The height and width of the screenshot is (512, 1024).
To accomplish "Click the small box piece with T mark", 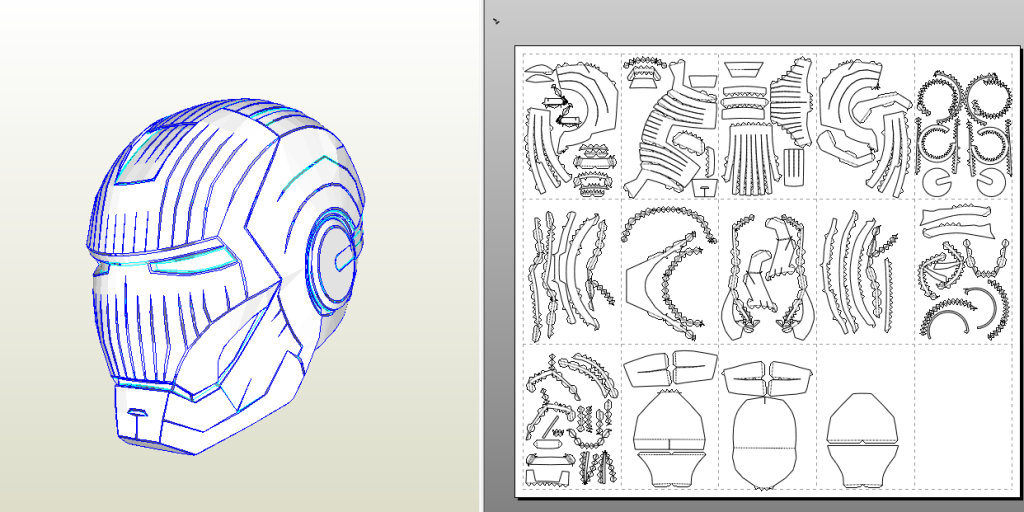I will (x=705, y=187).
